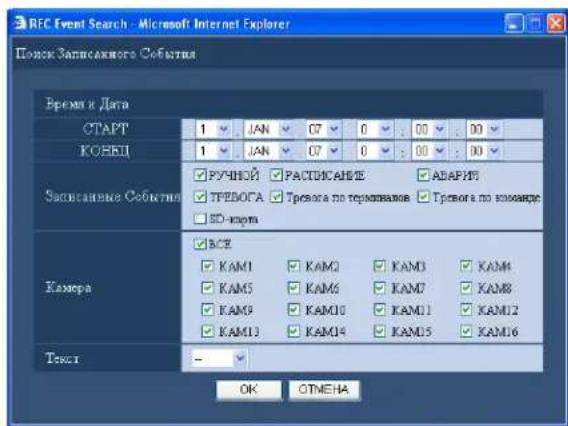Uncheck the KAM1 camera checkbox
This screenshot has height=426, width=568.
[208, 266]
